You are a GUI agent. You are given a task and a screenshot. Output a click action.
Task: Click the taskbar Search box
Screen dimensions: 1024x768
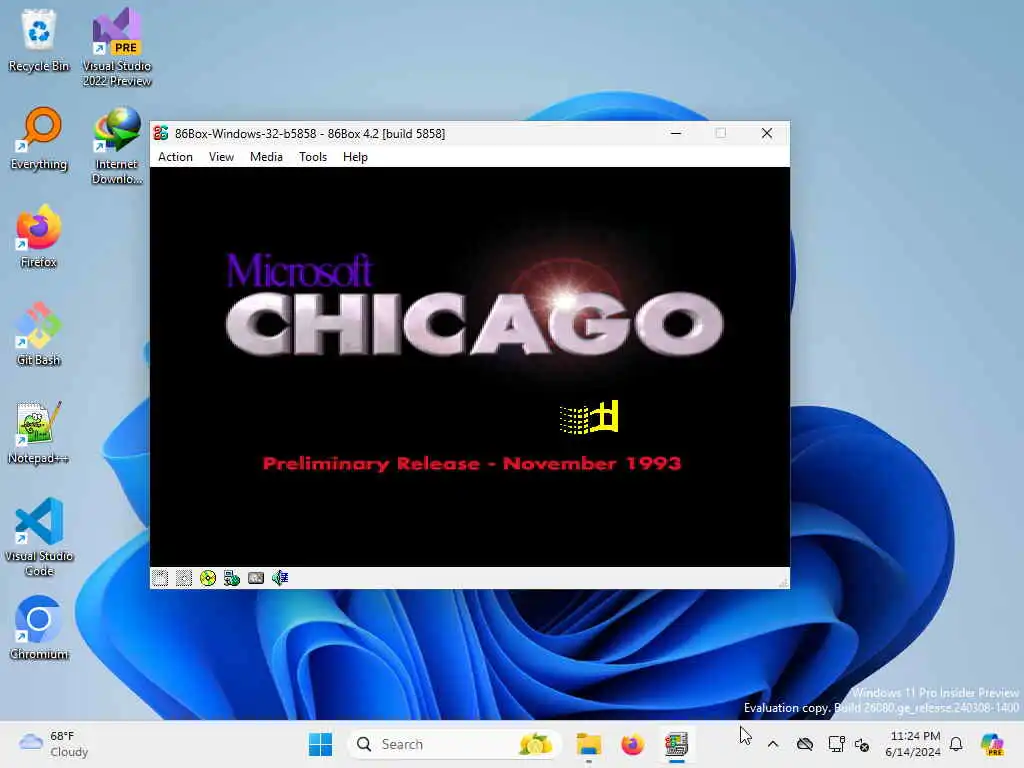point(454,744)
